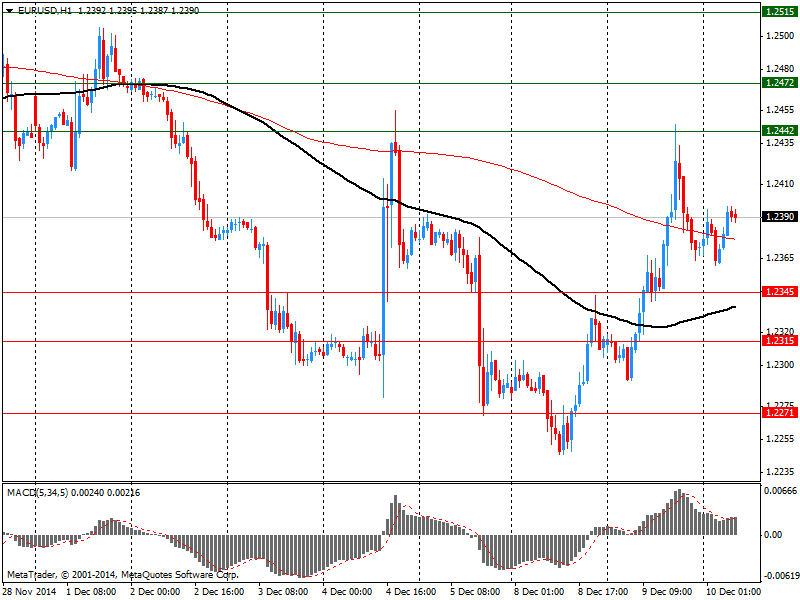
Task: Select the green 1.2442 price level tag
Action: pyautogui.click(x=779, y=131)
